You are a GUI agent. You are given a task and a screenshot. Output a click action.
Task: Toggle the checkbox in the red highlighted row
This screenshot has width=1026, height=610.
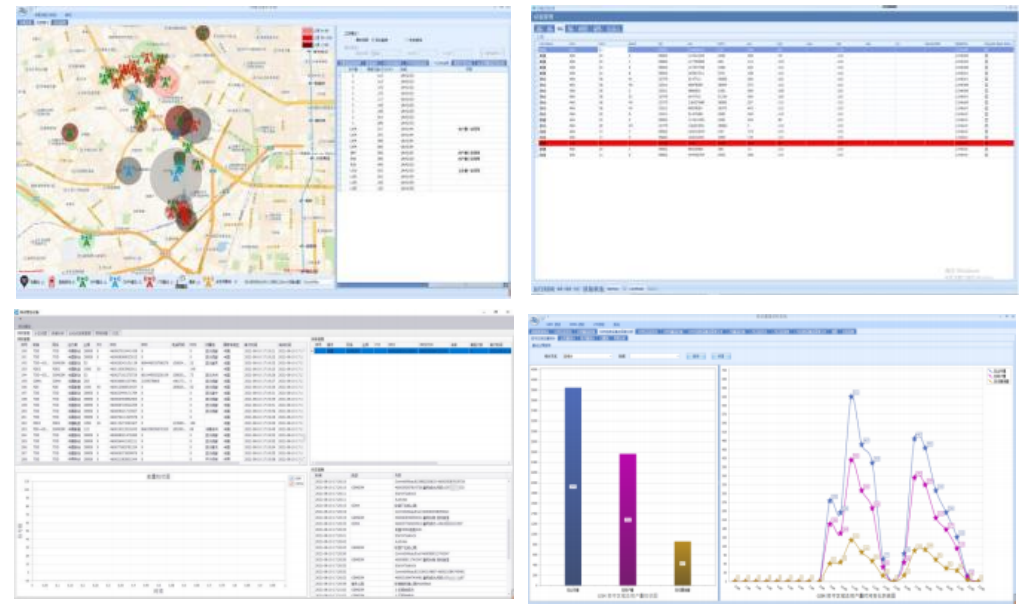pos(988,144)
